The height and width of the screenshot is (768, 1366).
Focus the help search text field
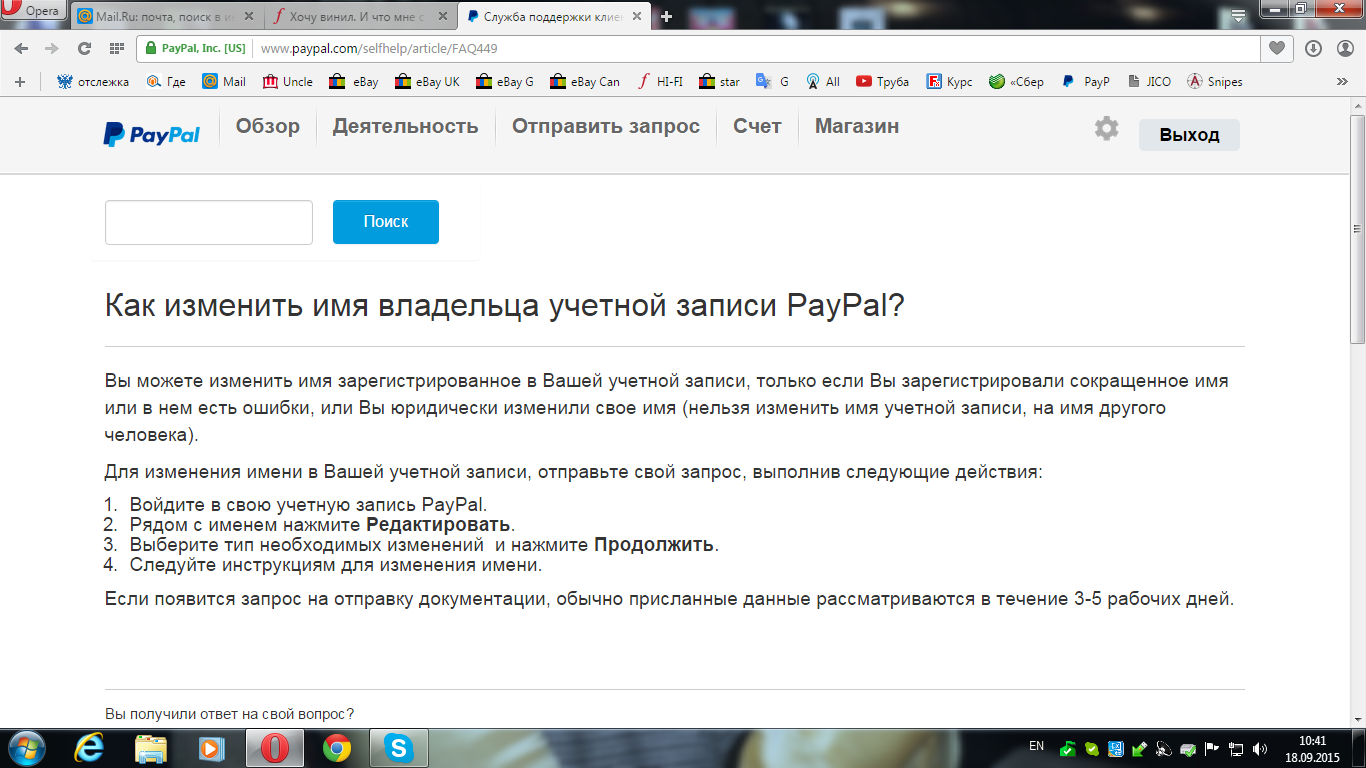pyautogui.click(x=209, y=222)
